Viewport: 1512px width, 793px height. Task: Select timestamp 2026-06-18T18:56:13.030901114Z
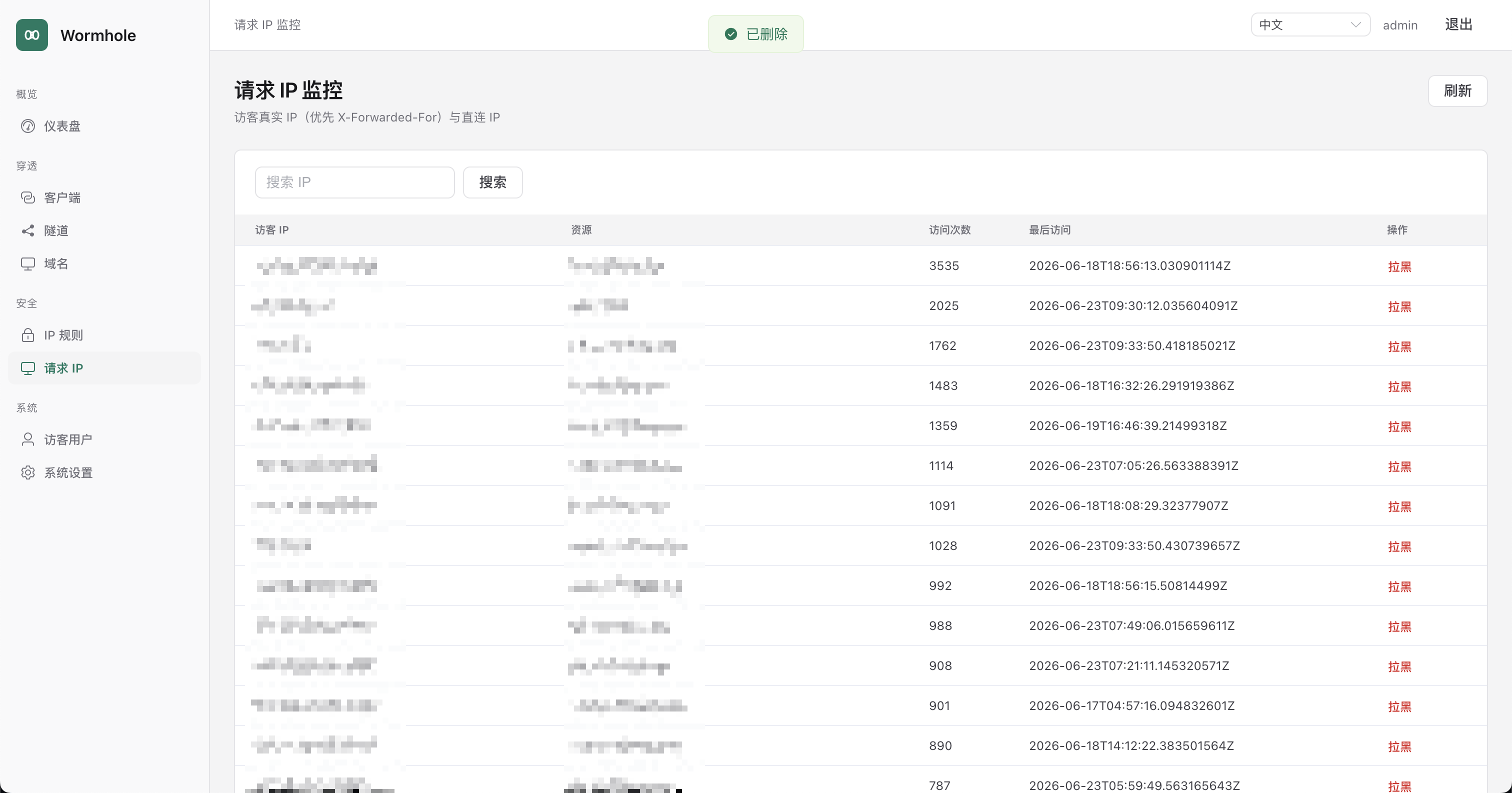[x=1130, y=266]
